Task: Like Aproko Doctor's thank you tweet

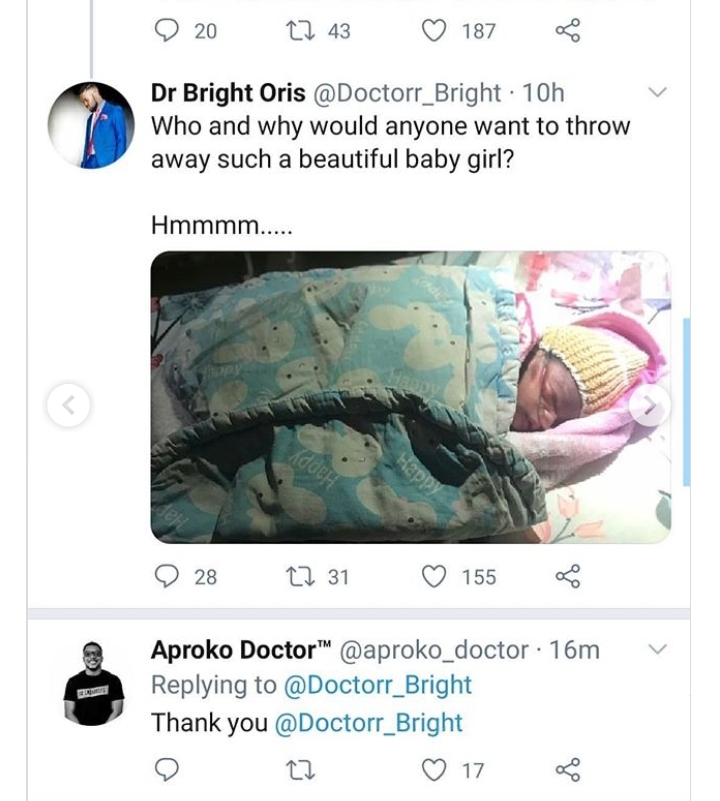Action: pos(433,769)
